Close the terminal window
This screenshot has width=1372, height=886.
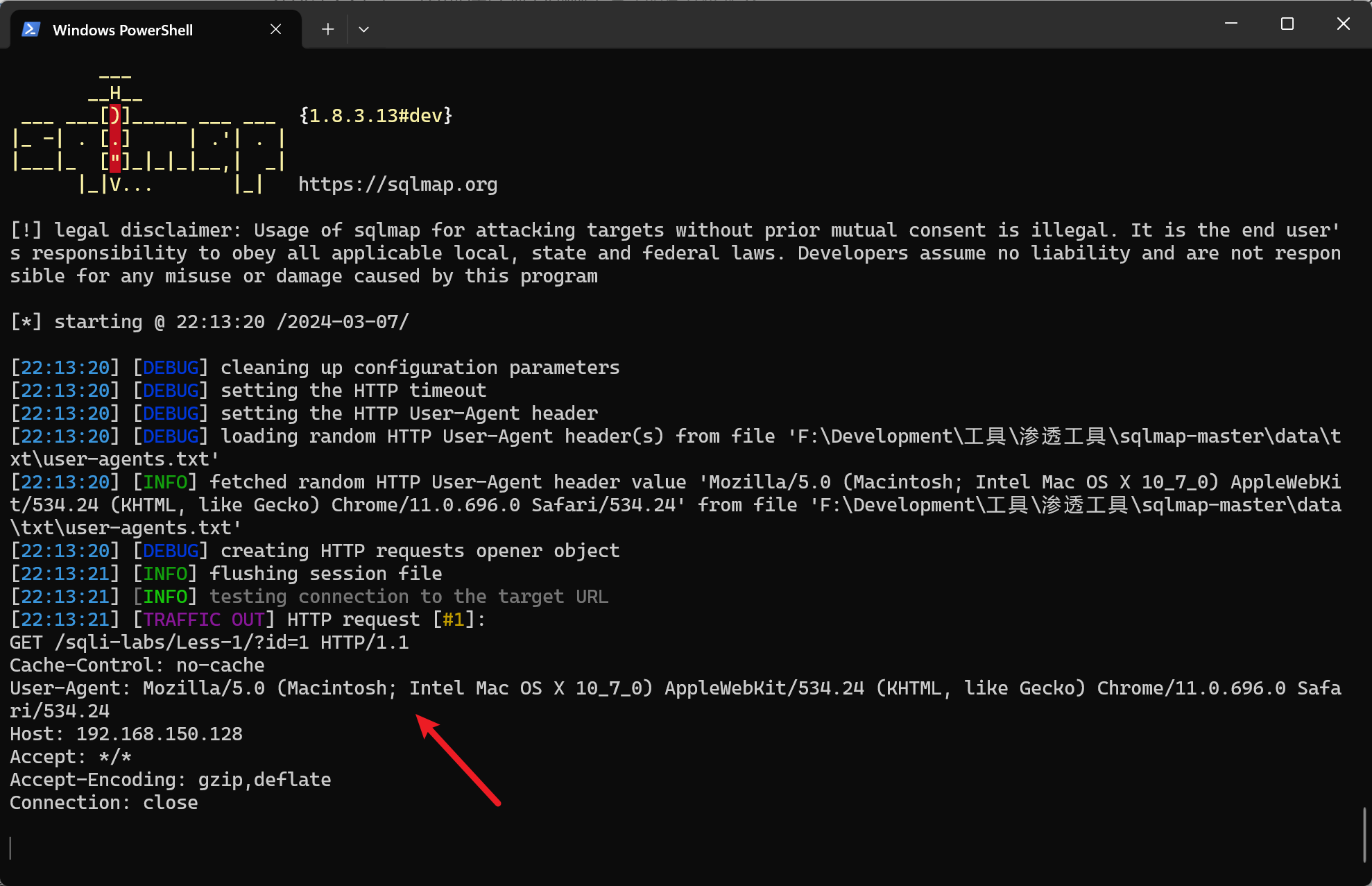pyautogui.click(x=1344, y=24)
